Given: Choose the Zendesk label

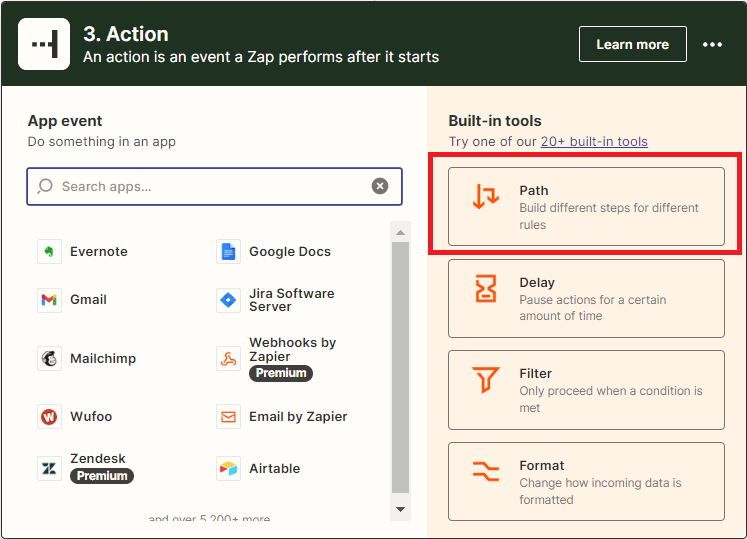Looking at the screenshot, I should (x=98, y=458).
